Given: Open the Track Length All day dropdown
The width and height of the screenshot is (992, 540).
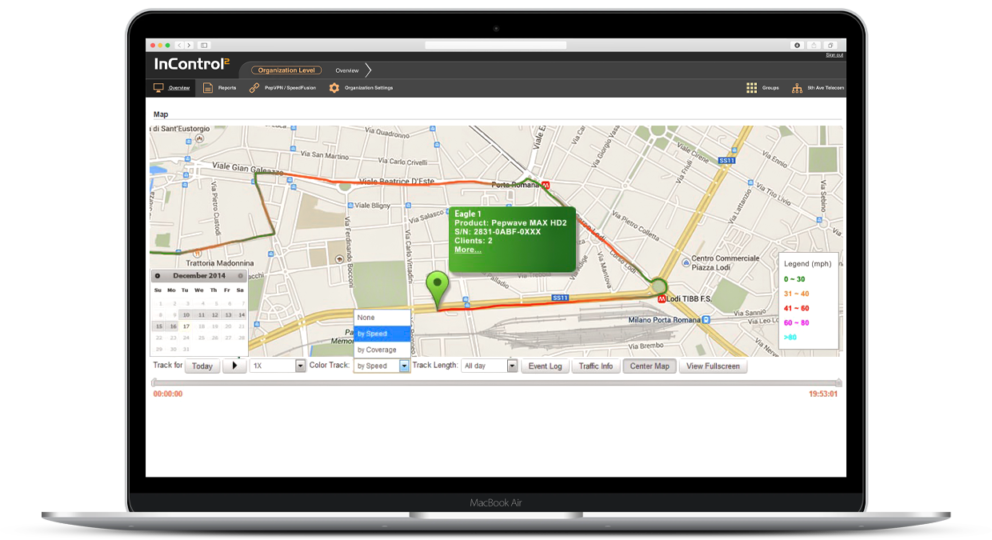Looking at the screenshot, I should (x=489, y=365).
